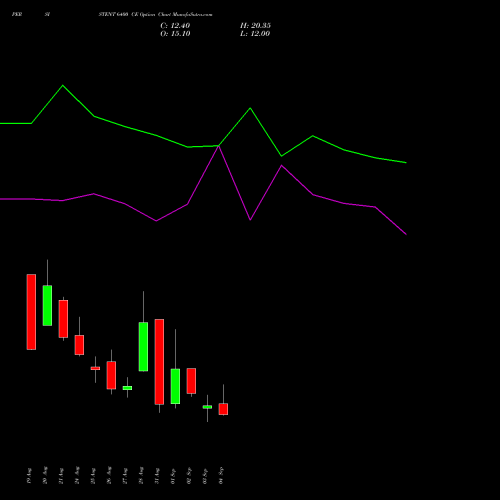
Task: Click the green candlestick for 01 Sep
Action: (x=175, y=386)
